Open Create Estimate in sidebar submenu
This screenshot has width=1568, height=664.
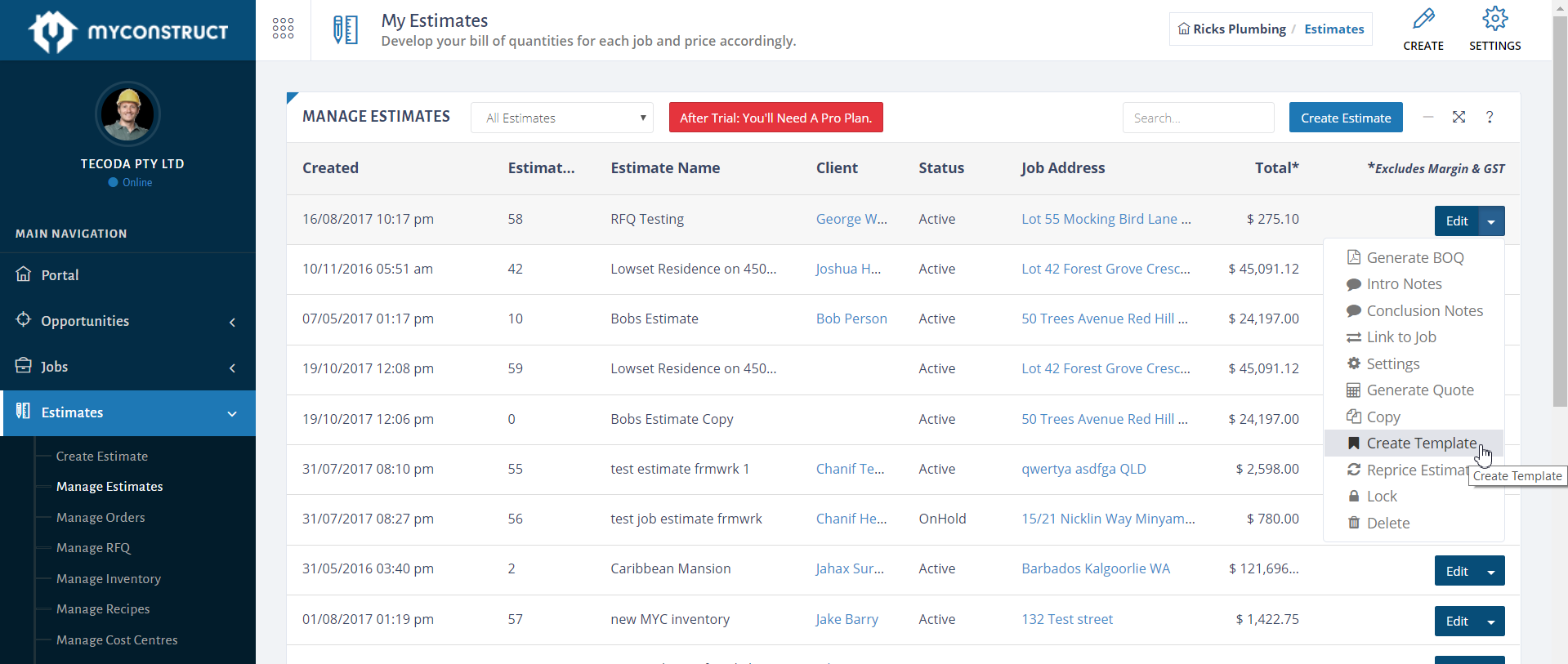point(102,456)
